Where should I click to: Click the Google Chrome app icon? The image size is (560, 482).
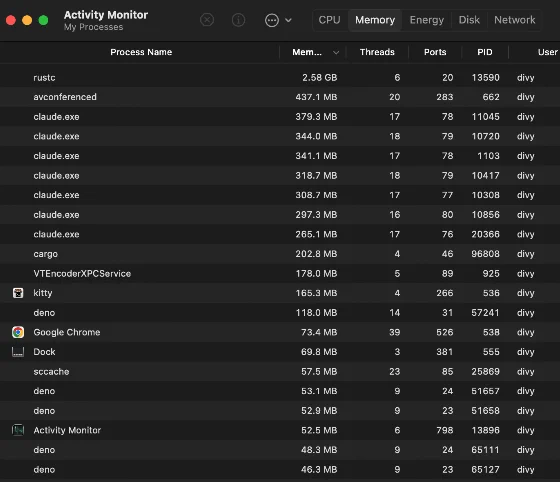click(18, 332)
